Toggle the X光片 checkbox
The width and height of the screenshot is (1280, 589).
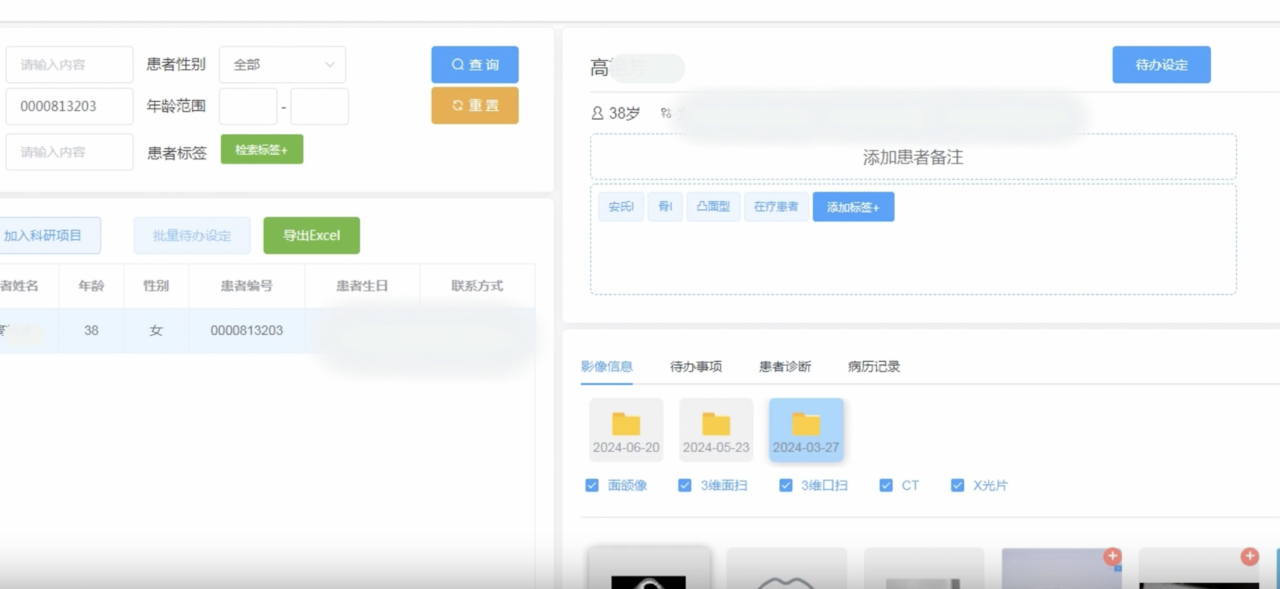click(x=958, y=486)
